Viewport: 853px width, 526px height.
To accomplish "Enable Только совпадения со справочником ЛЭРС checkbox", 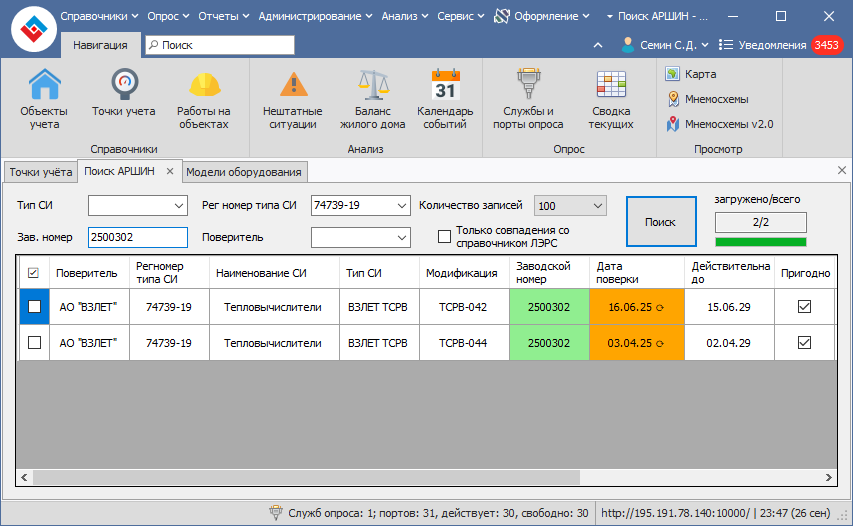I will pos(445,237).
